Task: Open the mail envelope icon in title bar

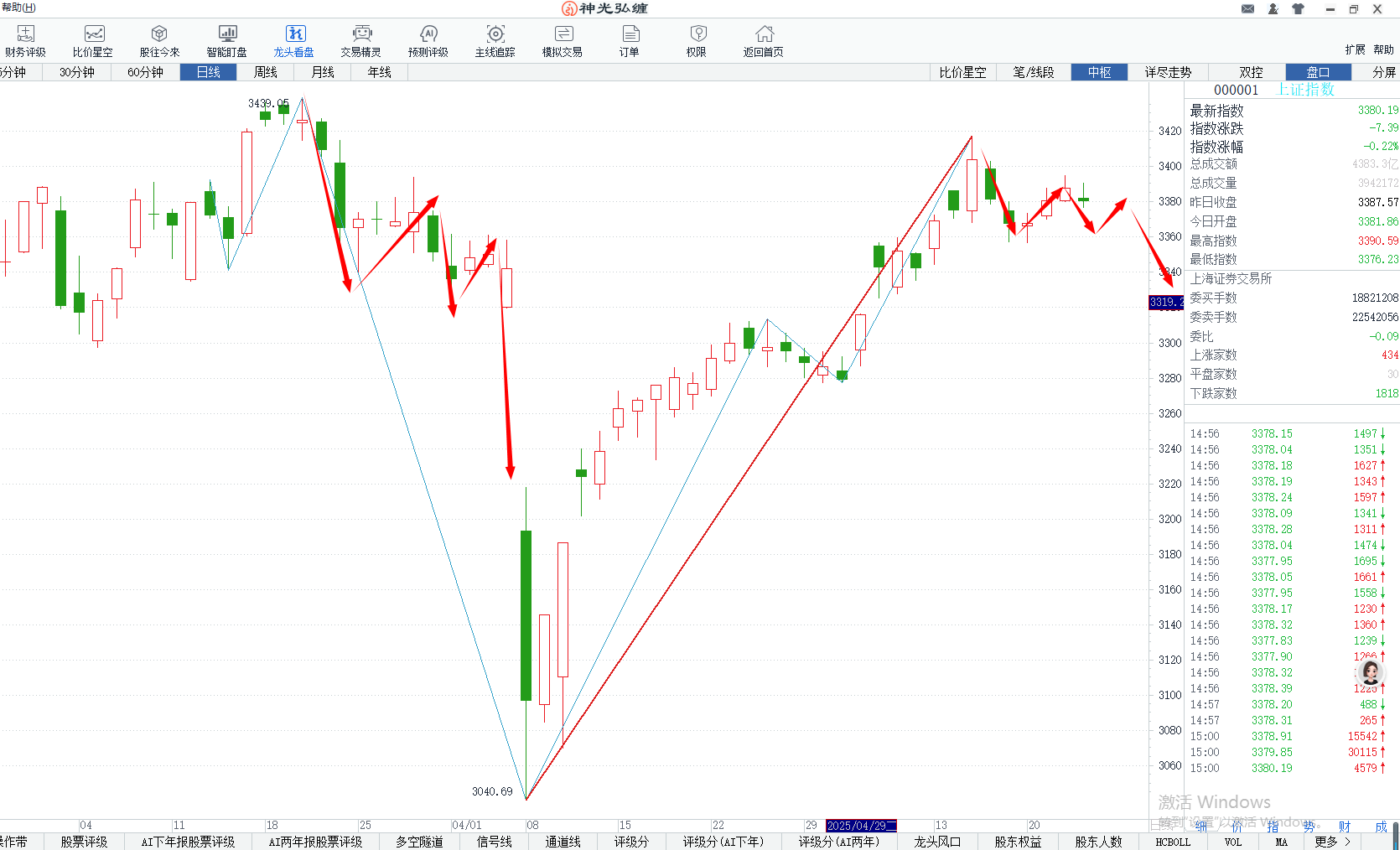Action: click(1247, 9)
